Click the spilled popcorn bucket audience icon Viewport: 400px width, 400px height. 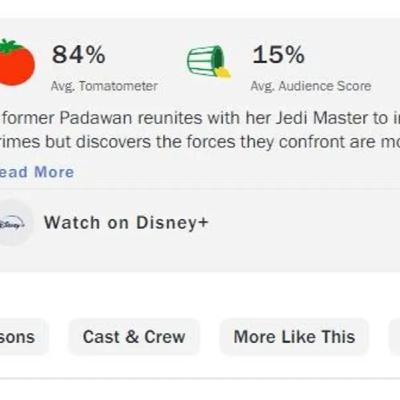pos(209,62)
